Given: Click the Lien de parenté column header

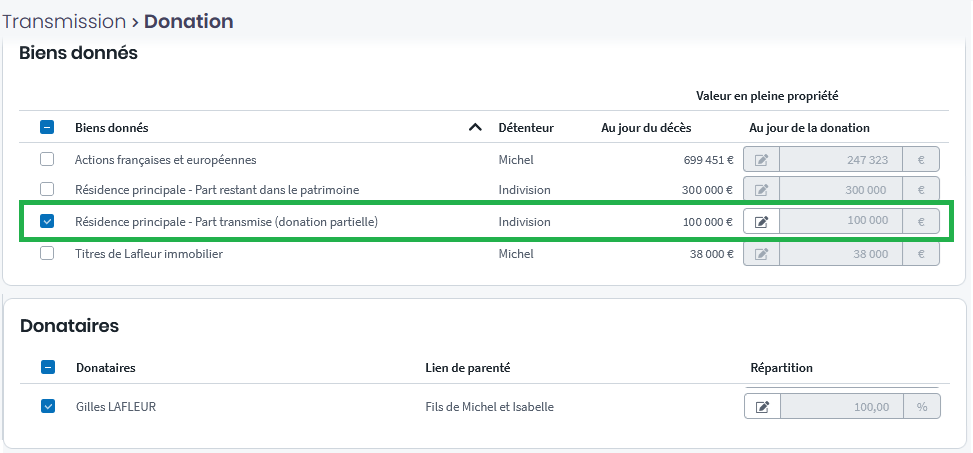Looking at the screenshot, I should (x=467, y=368).
